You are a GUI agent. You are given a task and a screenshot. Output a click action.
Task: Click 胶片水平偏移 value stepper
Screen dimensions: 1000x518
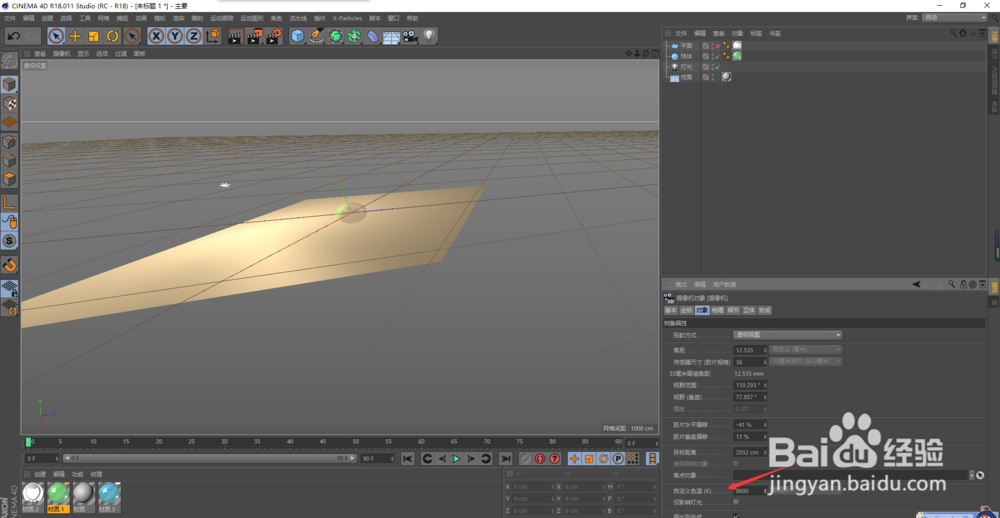(x=765, y=424)
